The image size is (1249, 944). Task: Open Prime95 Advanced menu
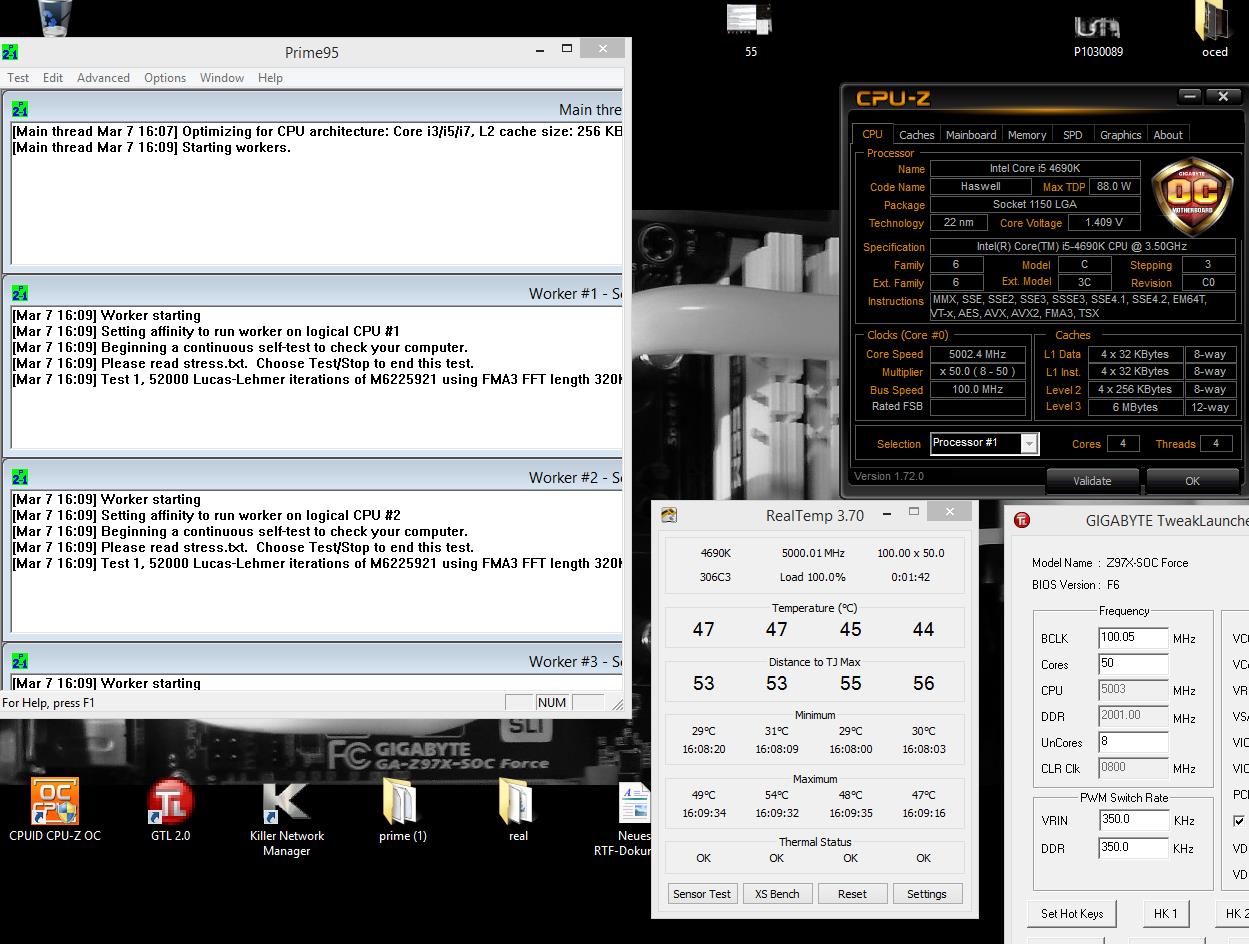coord(103,78)
